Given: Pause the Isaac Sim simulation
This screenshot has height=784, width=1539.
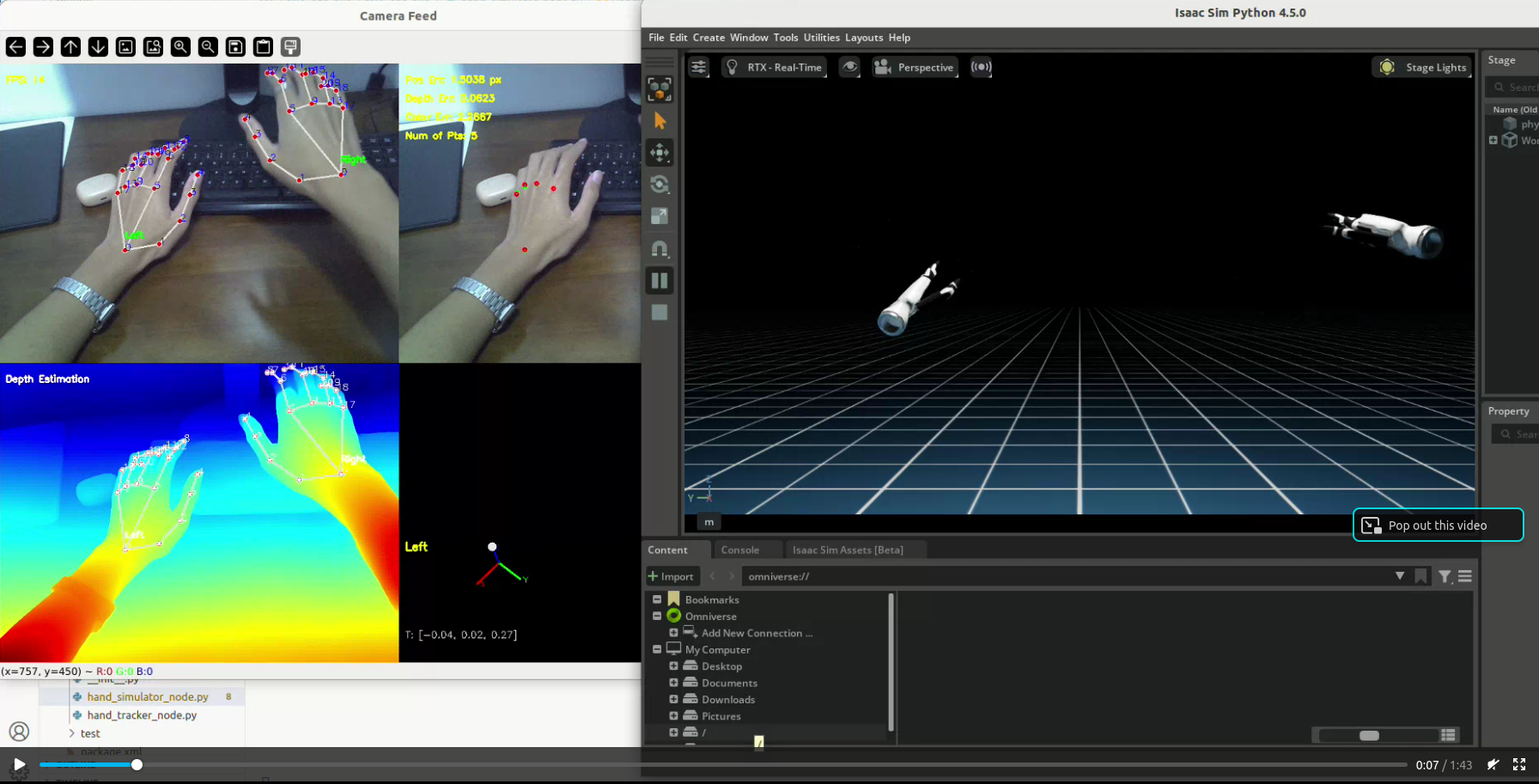Looking at the screenshot, I should [x=660, y=281].
